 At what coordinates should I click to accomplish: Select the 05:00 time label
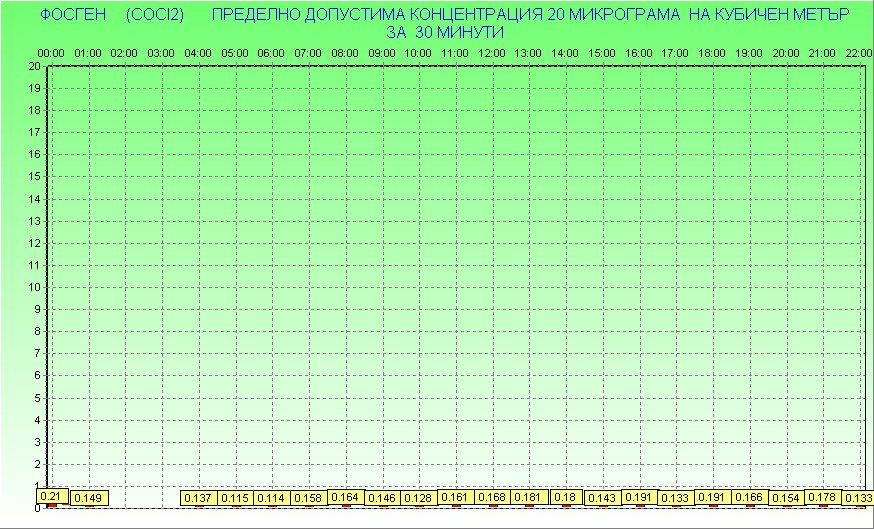pyautogui.click(x=235, y=53)
